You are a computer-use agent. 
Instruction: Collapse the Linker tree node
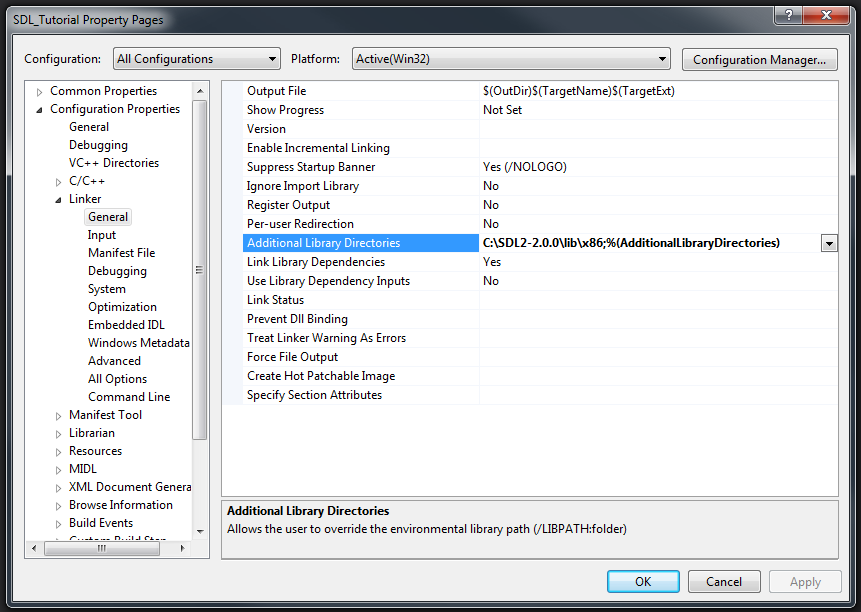(x=59, y=200)
